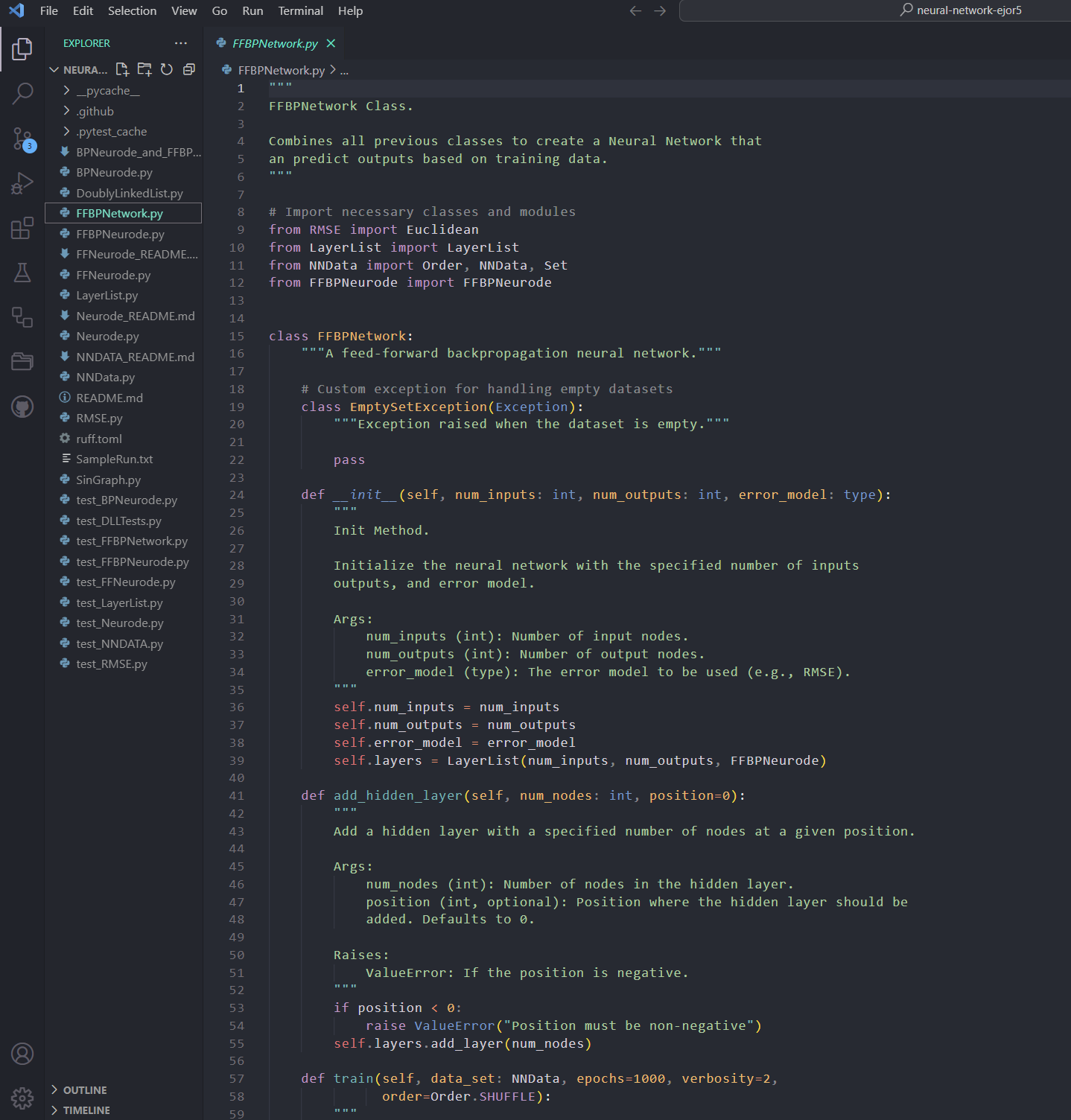Viewport: 1071px width, 1120px height.
Task: Open the File menu
Action: tap(49, 10)
